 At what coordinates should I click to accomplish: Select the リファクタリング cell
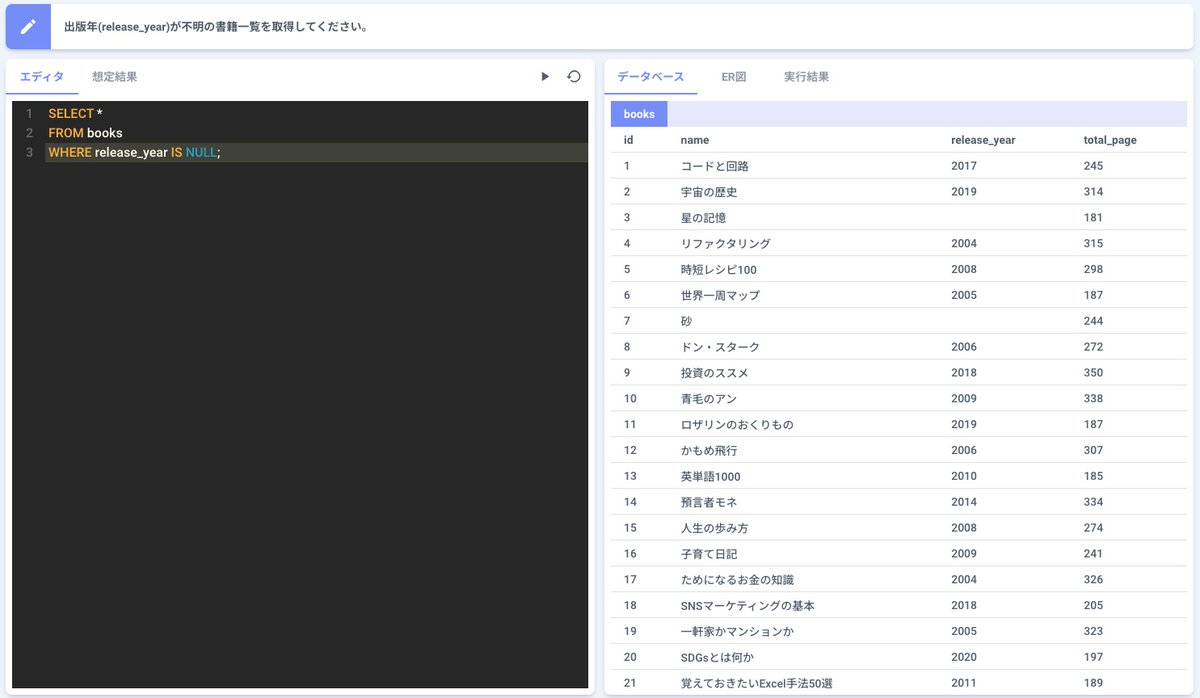point(726,244)
